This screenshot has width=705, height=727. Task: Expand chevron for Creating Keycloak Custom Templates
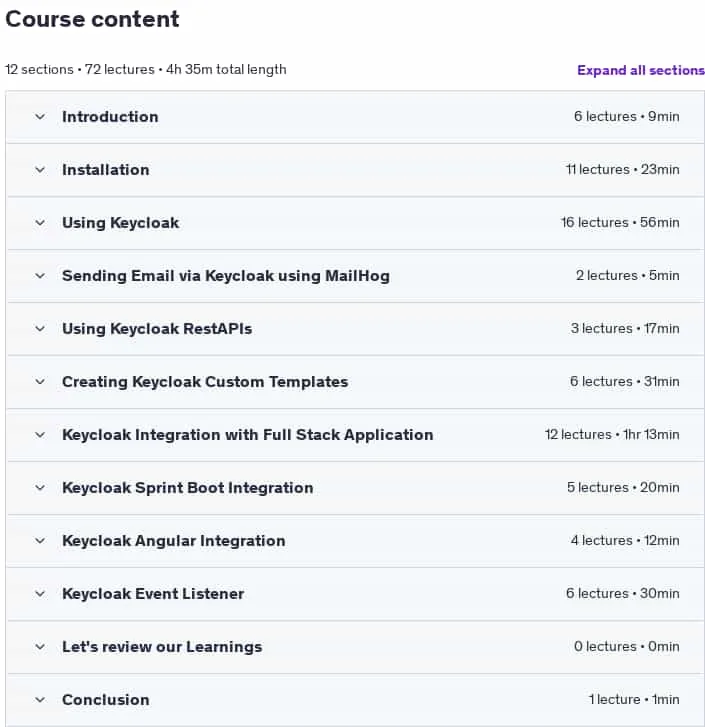[x=40, y=382]
